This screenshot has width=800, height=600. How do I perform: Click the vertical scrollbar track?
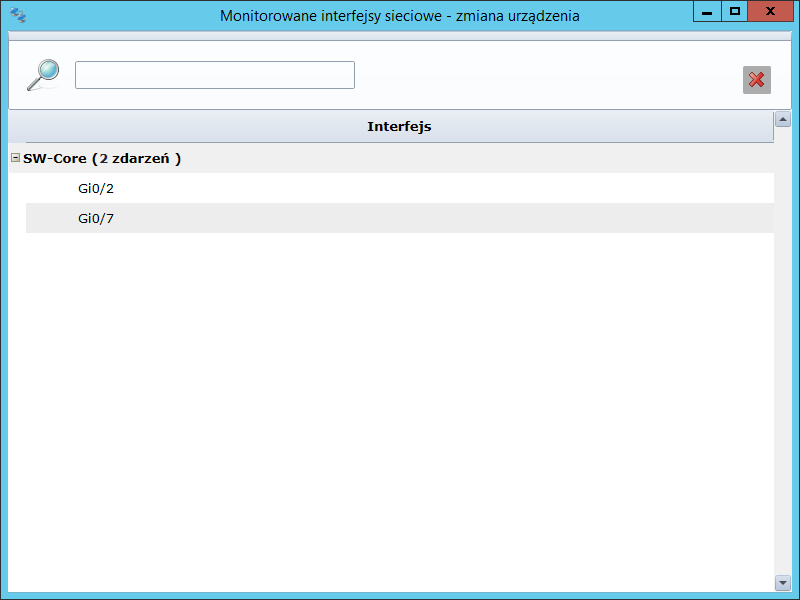click(x=782, y=350)
